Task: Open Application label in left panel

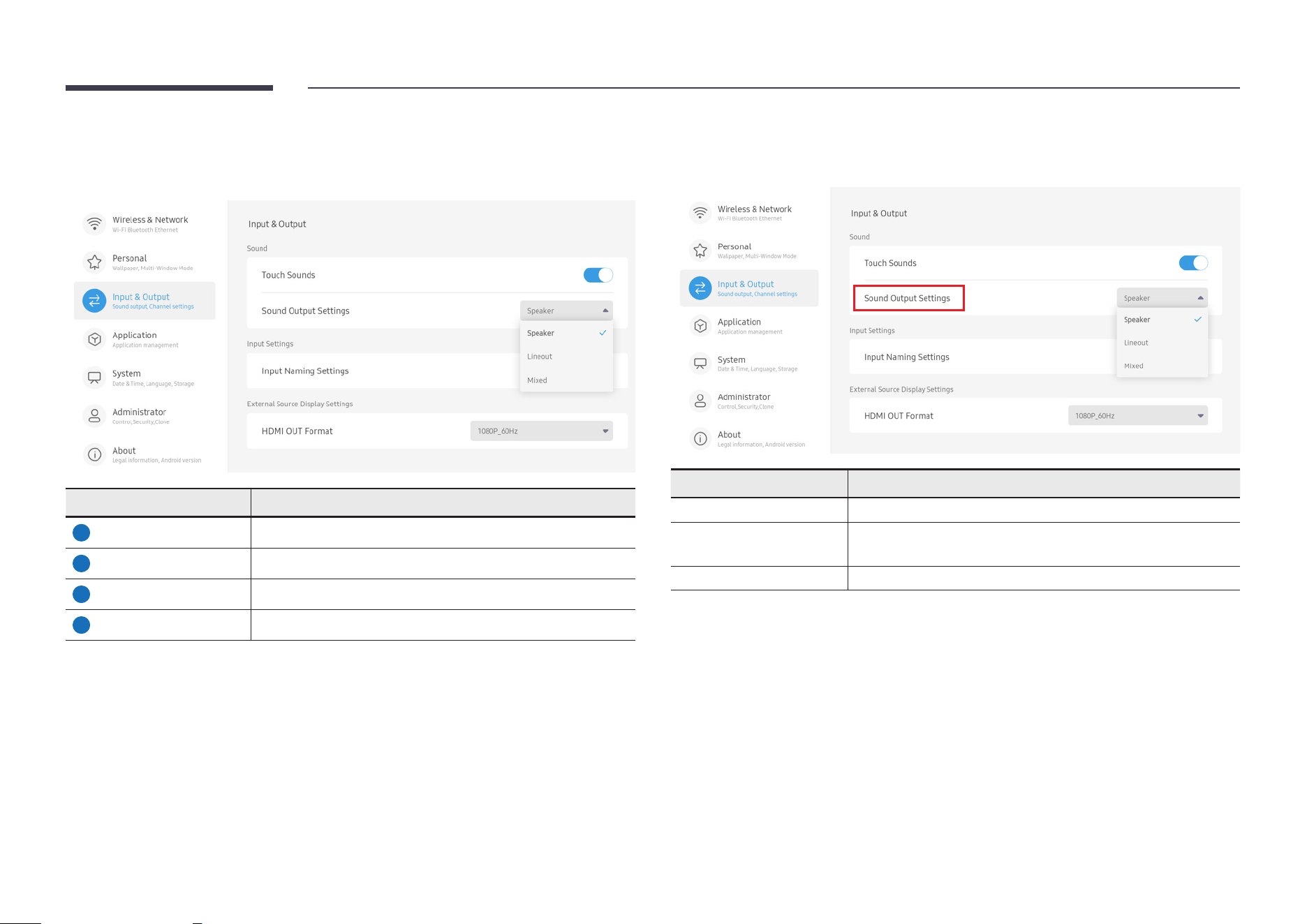Action: coord(134,335)
